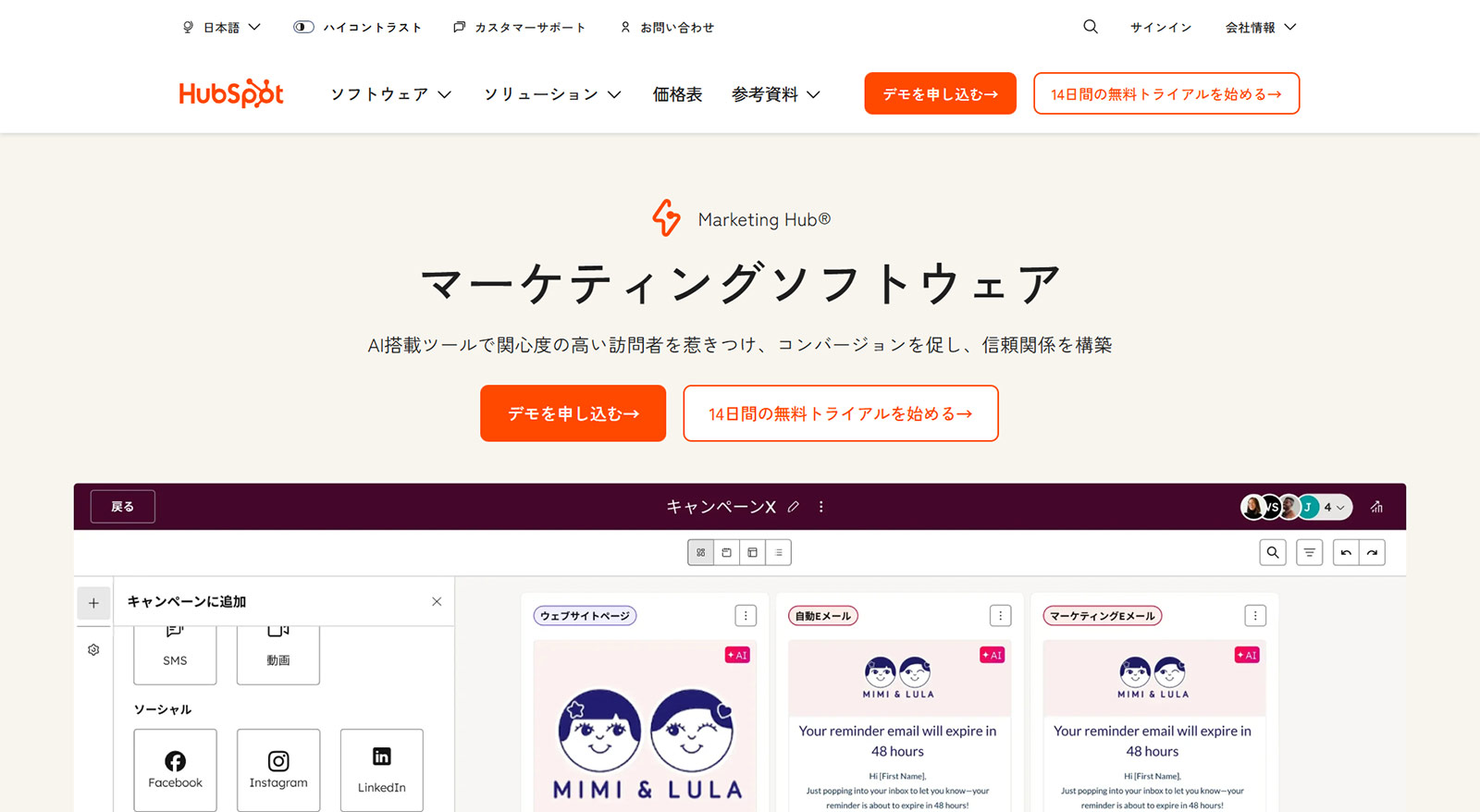Switch to the board layout view icon
The width and height of the screenshot is (1480, 812).
pos(753,552)
